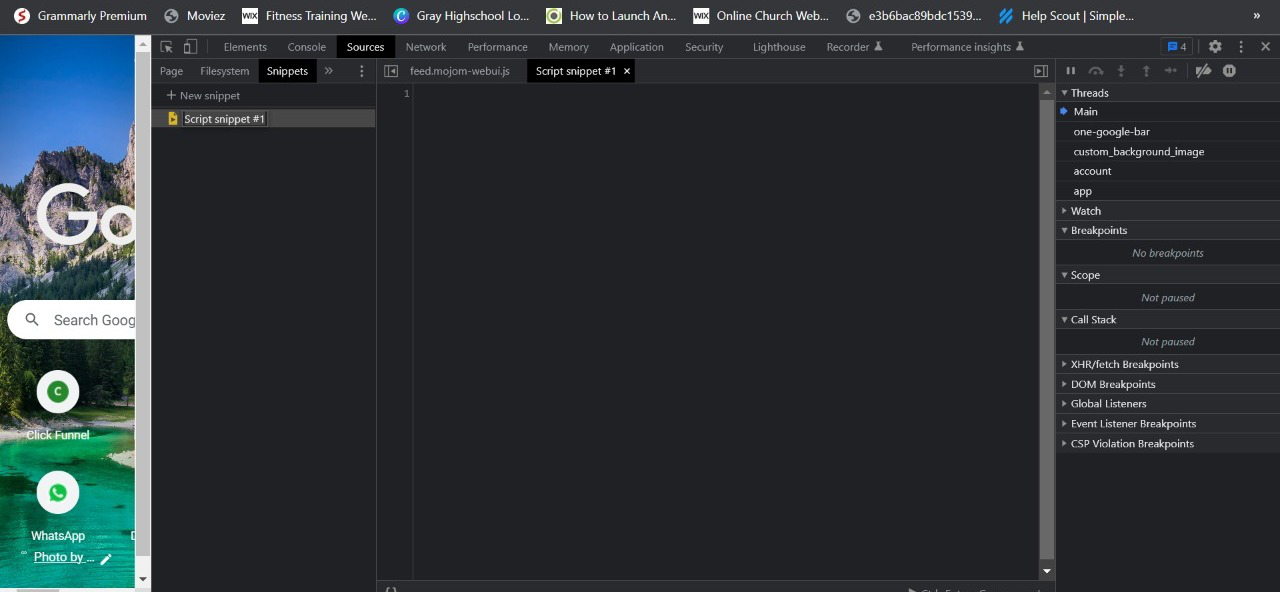
Task: Pause script execution
Action: [1070, 71]
